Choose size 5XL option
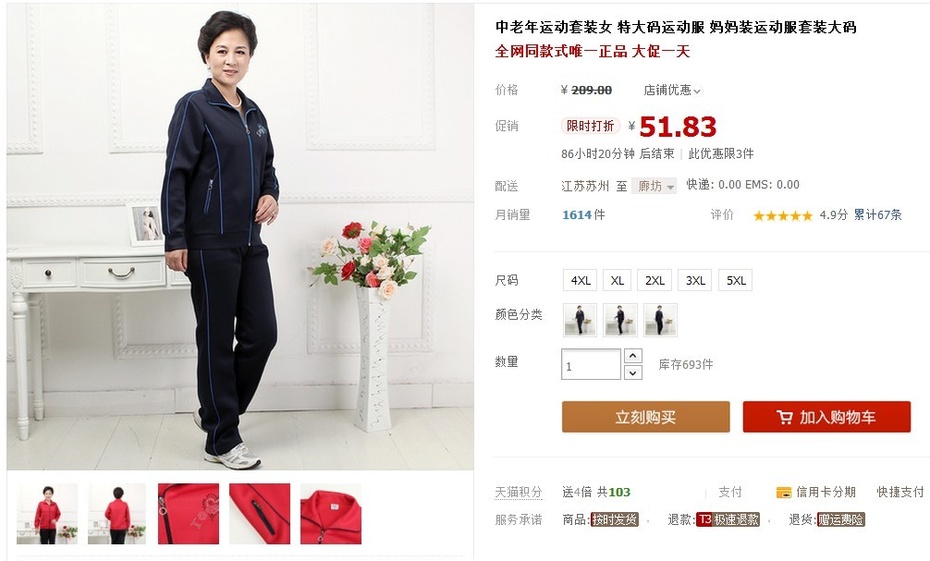930x561 pixels. click(735, 280)
